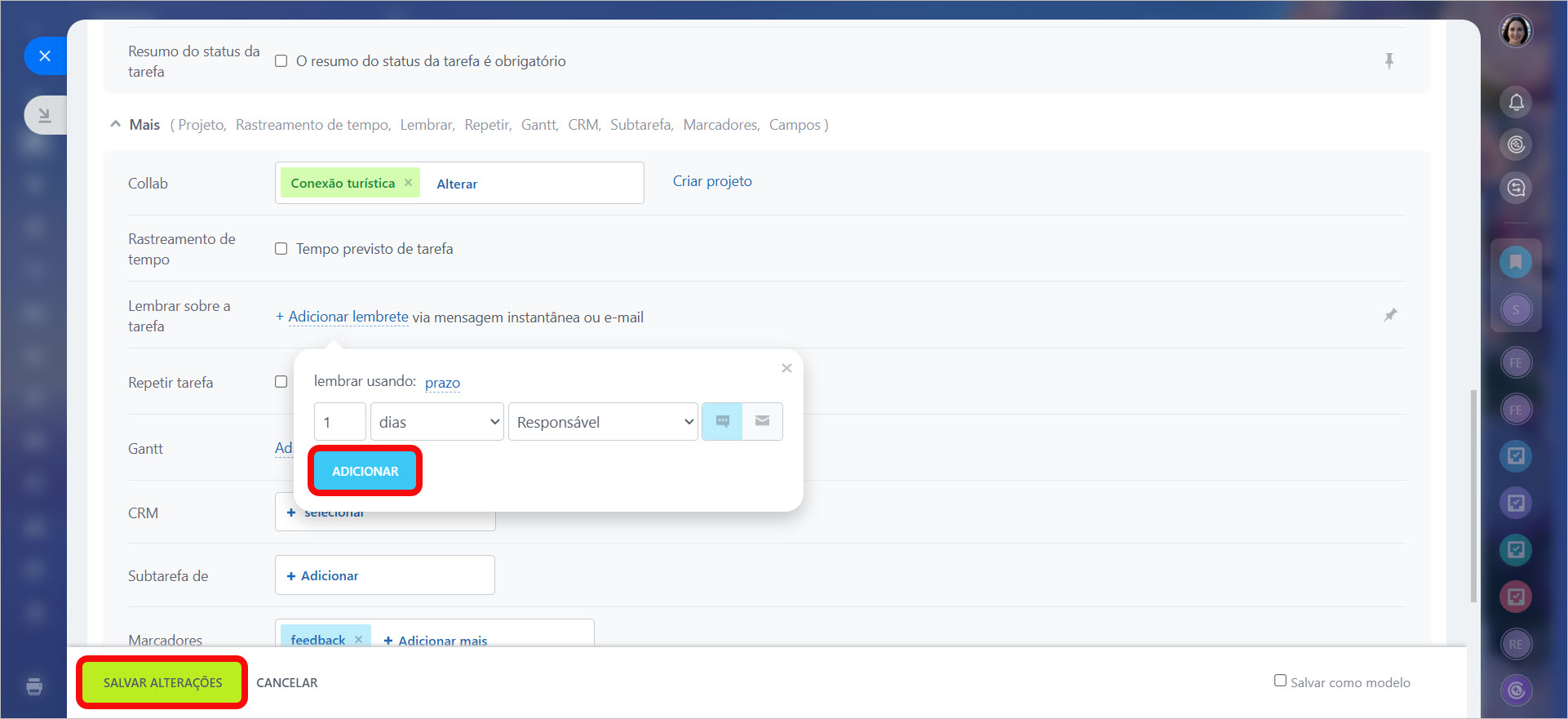Pin the reminder field row
Image resolution: width=1568 pixels, height=719 pixels.
click(x=1390, y=315)
